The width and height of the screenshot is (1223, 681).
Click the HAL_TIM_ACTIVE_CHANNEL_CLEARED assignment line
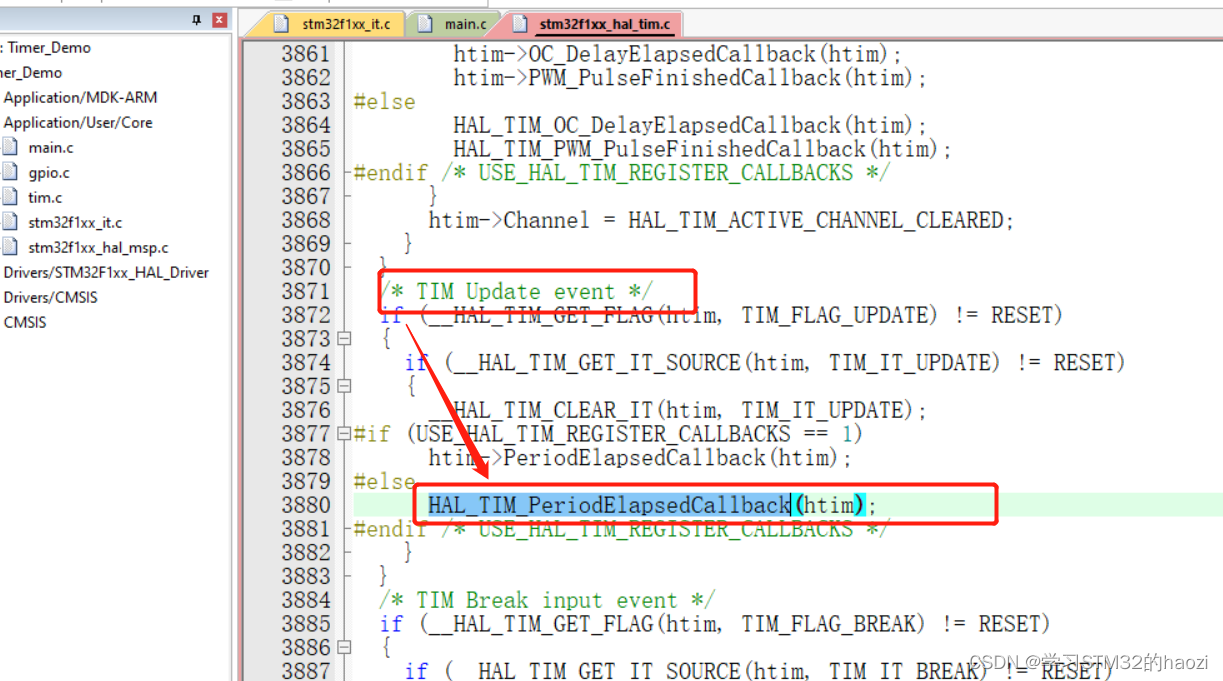click(721, 220)
